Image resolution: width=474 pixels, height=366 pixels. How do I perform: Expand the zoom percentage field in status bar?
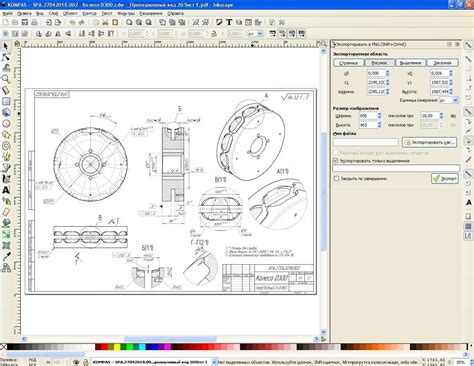(461, 362)
